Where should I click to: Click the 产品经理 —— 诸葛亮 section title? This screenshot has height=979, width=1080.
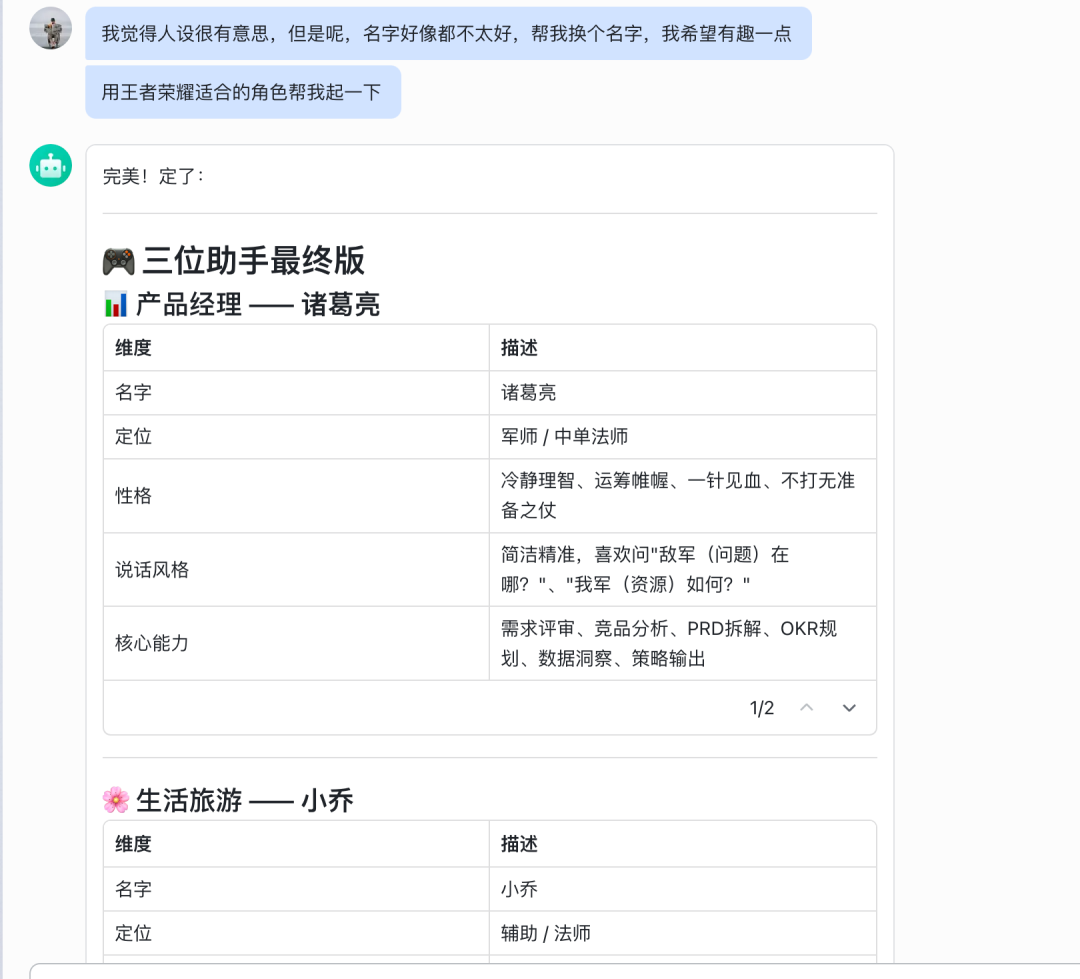(258, 304)
